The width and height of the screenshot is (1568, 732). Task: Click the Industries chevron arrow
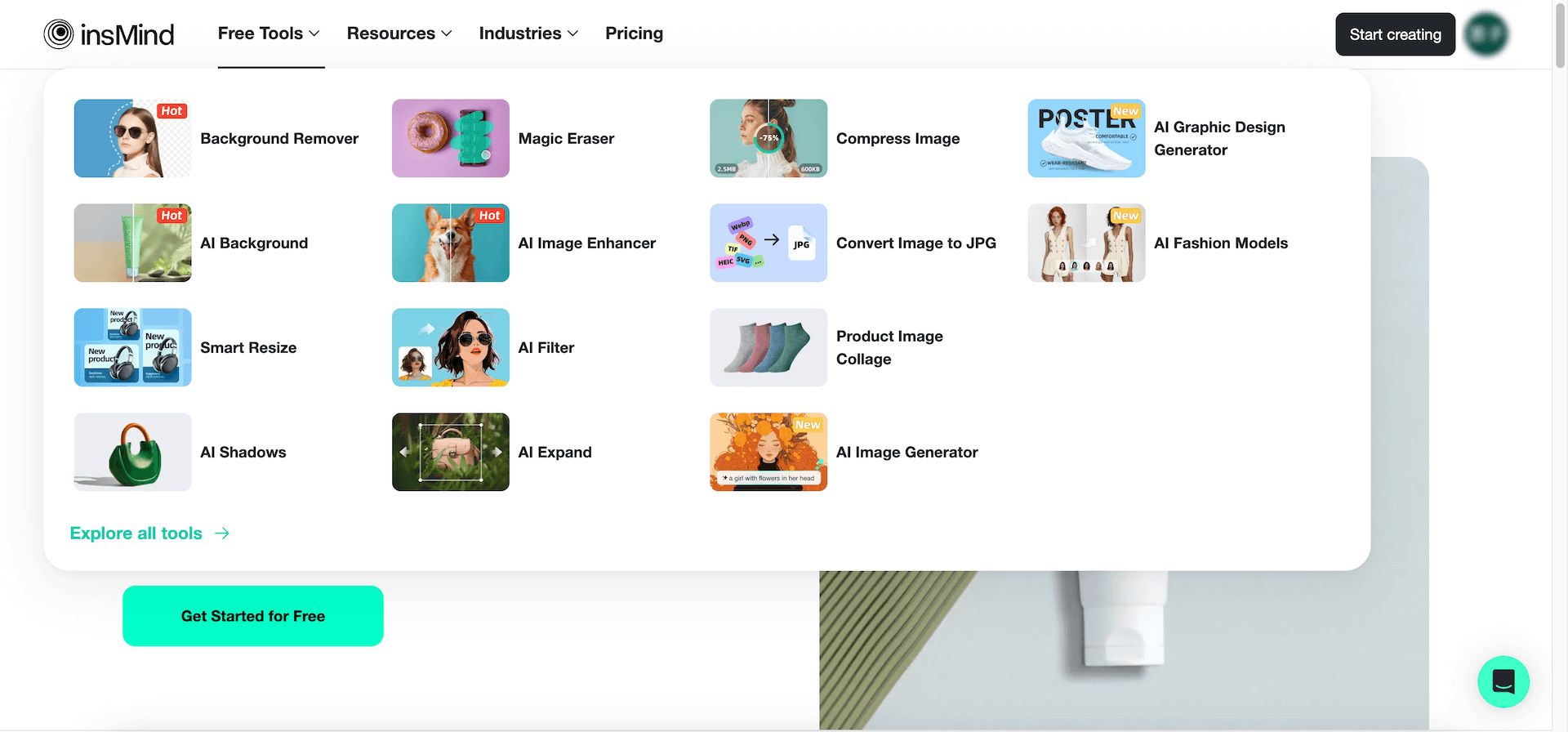[573, 34]
